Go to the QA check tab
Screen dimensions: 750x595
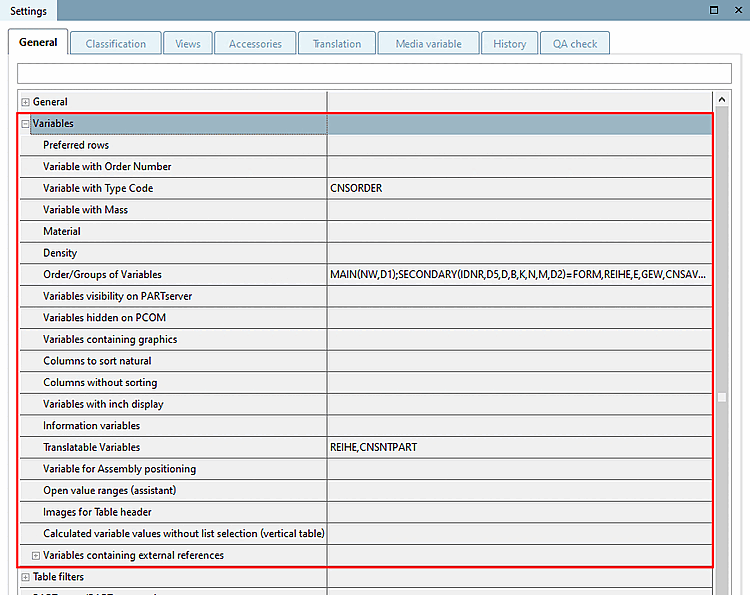coord(575,44)
